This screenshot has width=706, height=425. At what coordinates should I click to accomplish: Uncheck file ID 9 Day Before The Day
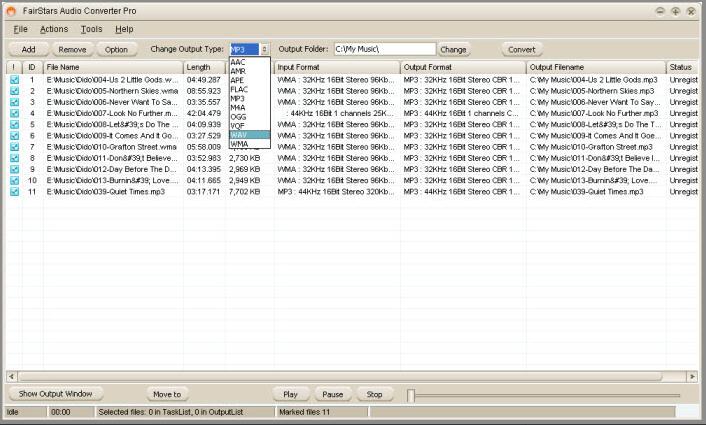[x=14, y=169]
